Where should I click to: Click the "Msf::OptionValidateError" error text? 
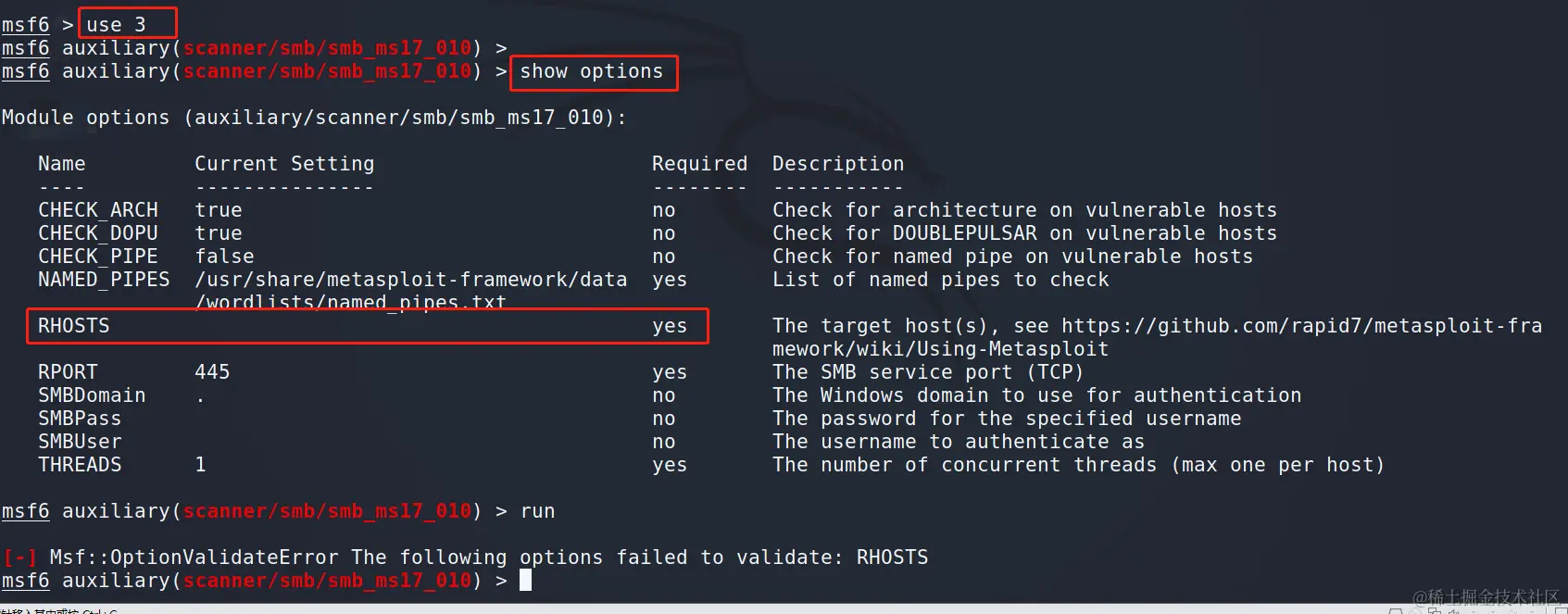click(194, 558)
